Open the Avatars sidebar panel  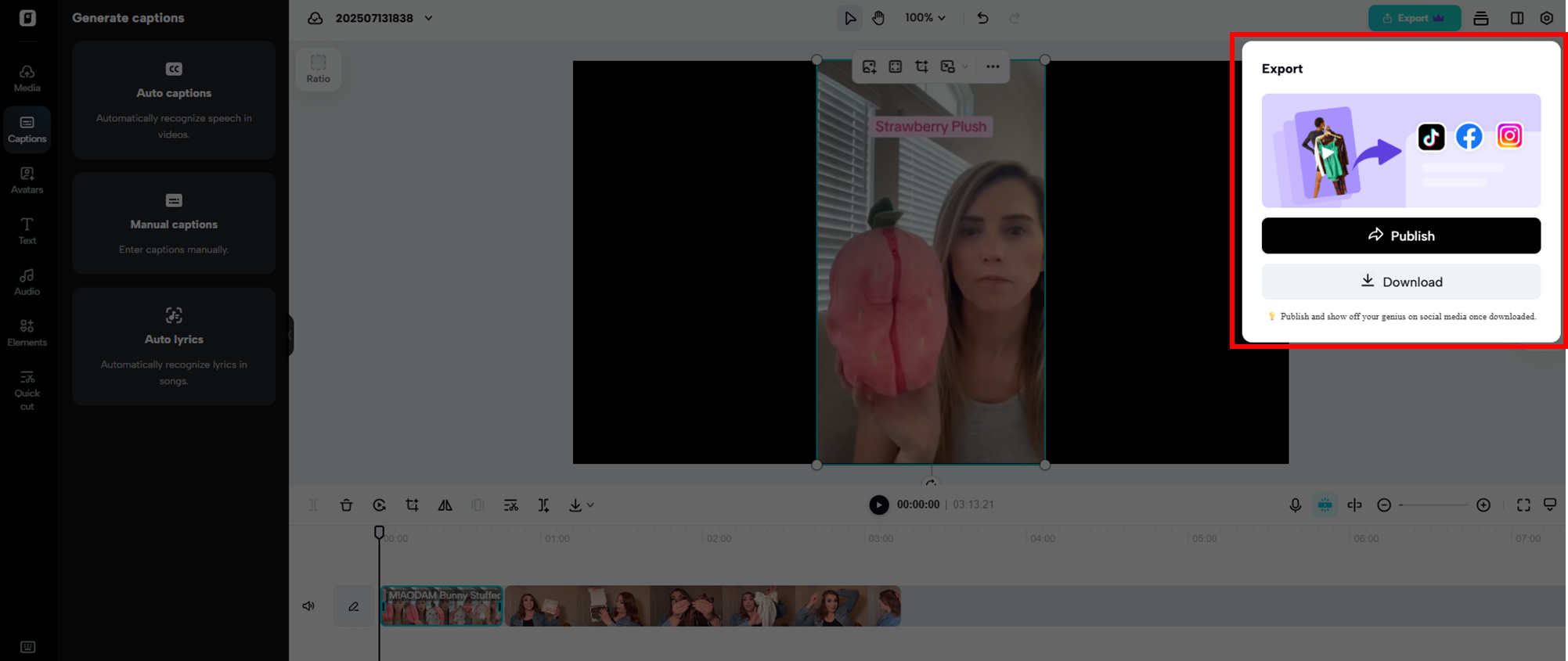click(27, 180)
